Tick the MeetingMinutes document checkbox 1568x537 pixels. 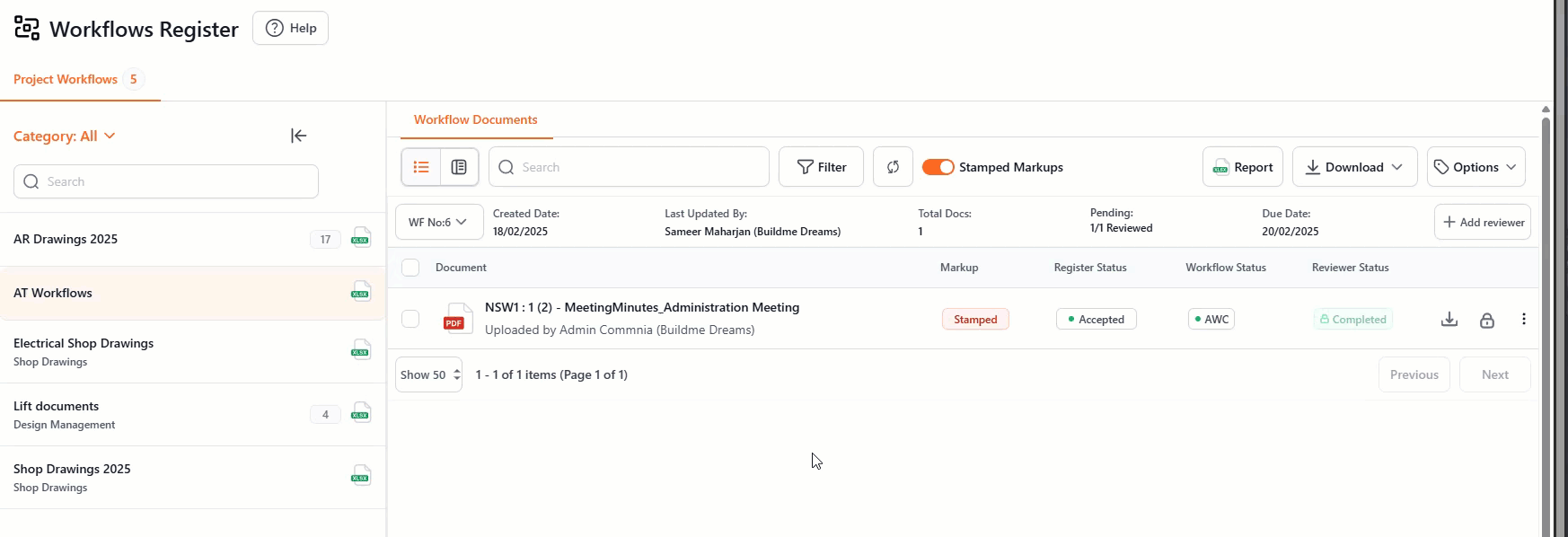(x=410, y=319)
